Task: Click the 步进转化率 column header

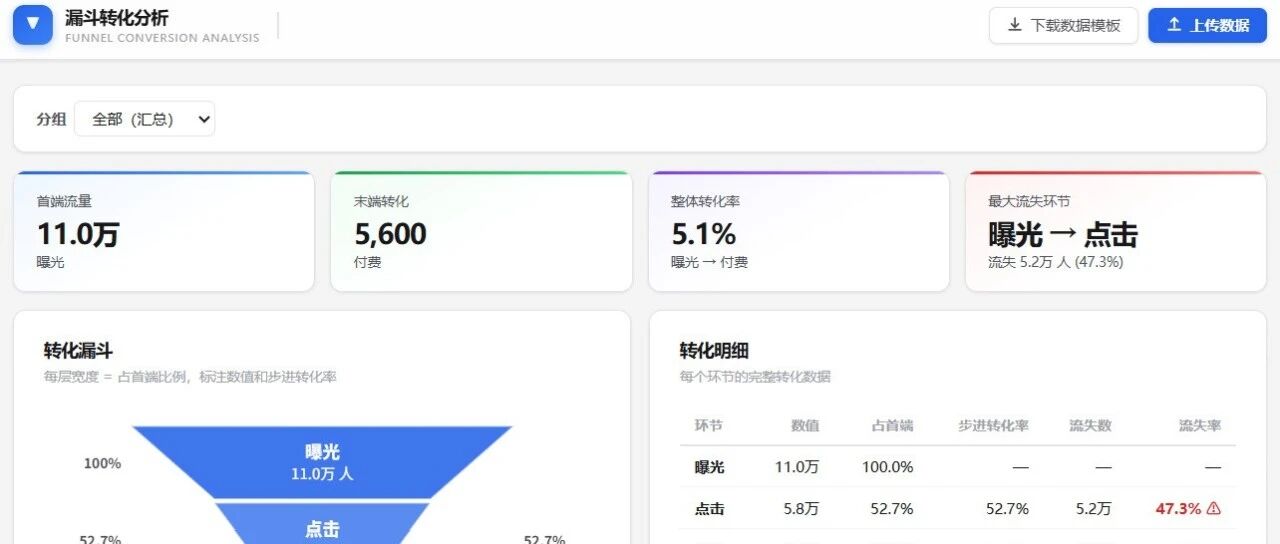Action: pos(993,426)
